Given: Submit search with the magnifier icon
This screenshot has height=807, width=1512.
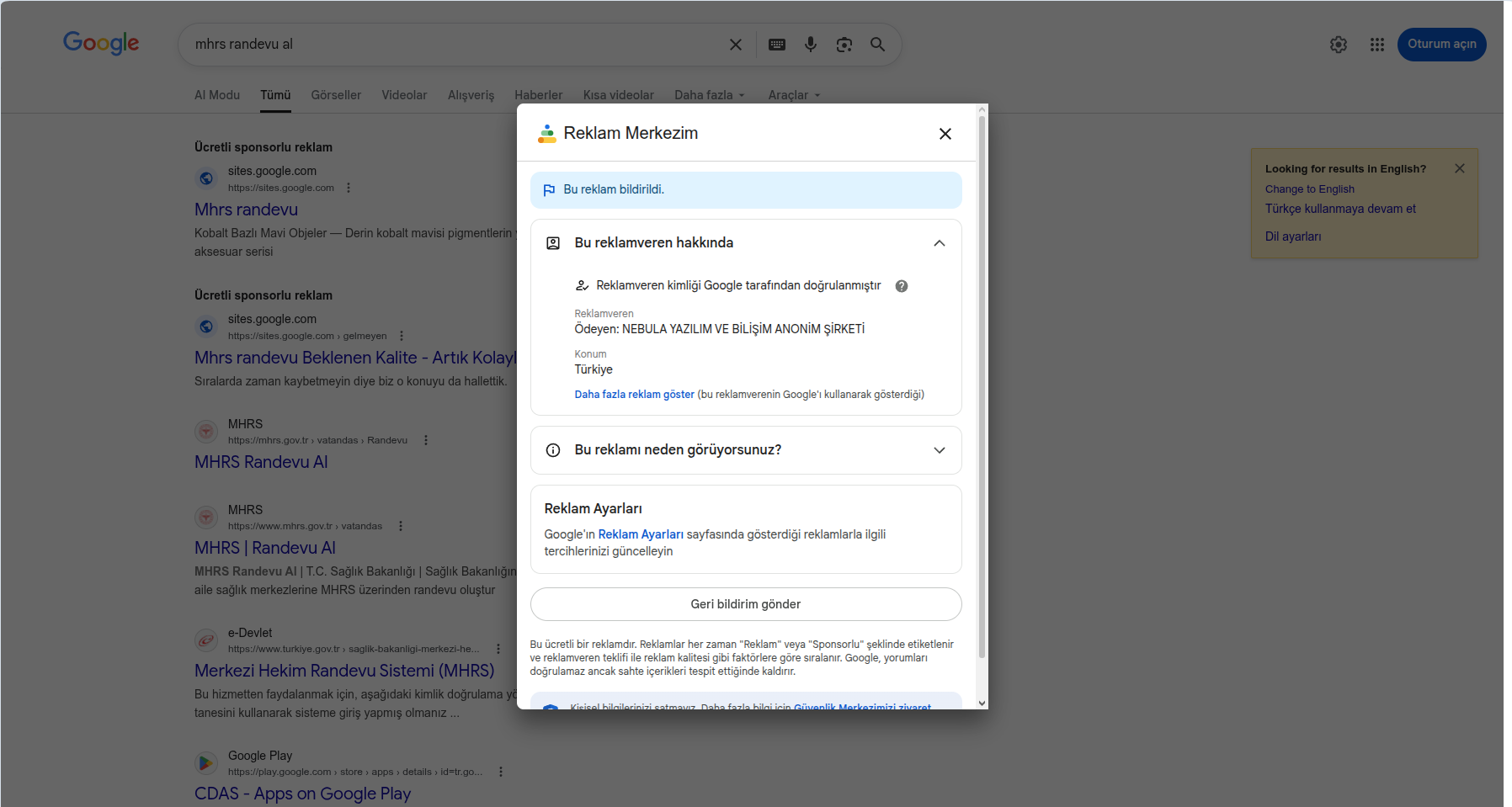Looking at the screenshot, I should click(x=877, y=45).
